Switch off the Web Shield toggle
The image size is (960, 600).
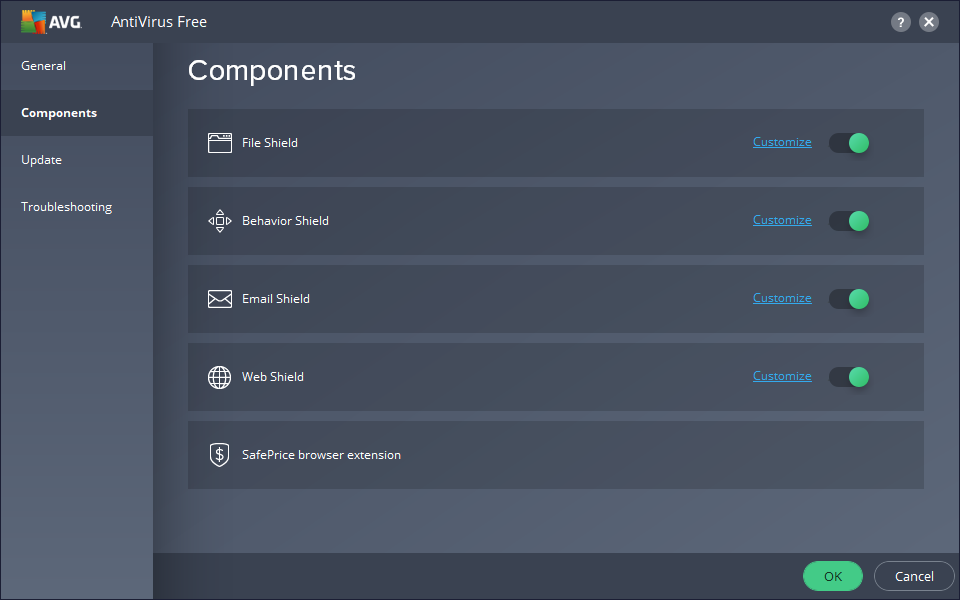pyautogui.click(x=849, y=377)
